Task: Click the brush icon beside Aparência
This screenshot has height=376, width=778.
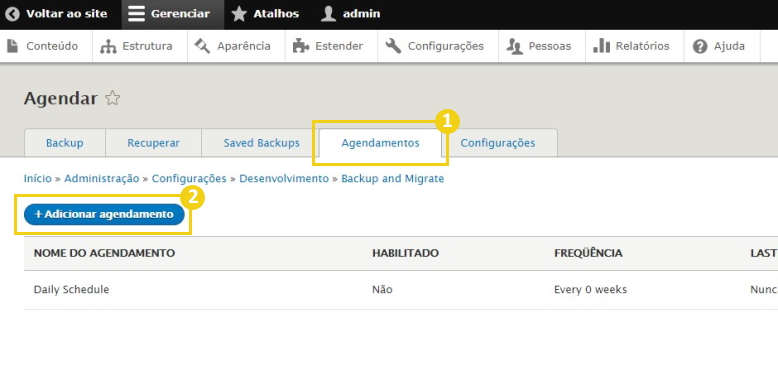Action: 202,46
